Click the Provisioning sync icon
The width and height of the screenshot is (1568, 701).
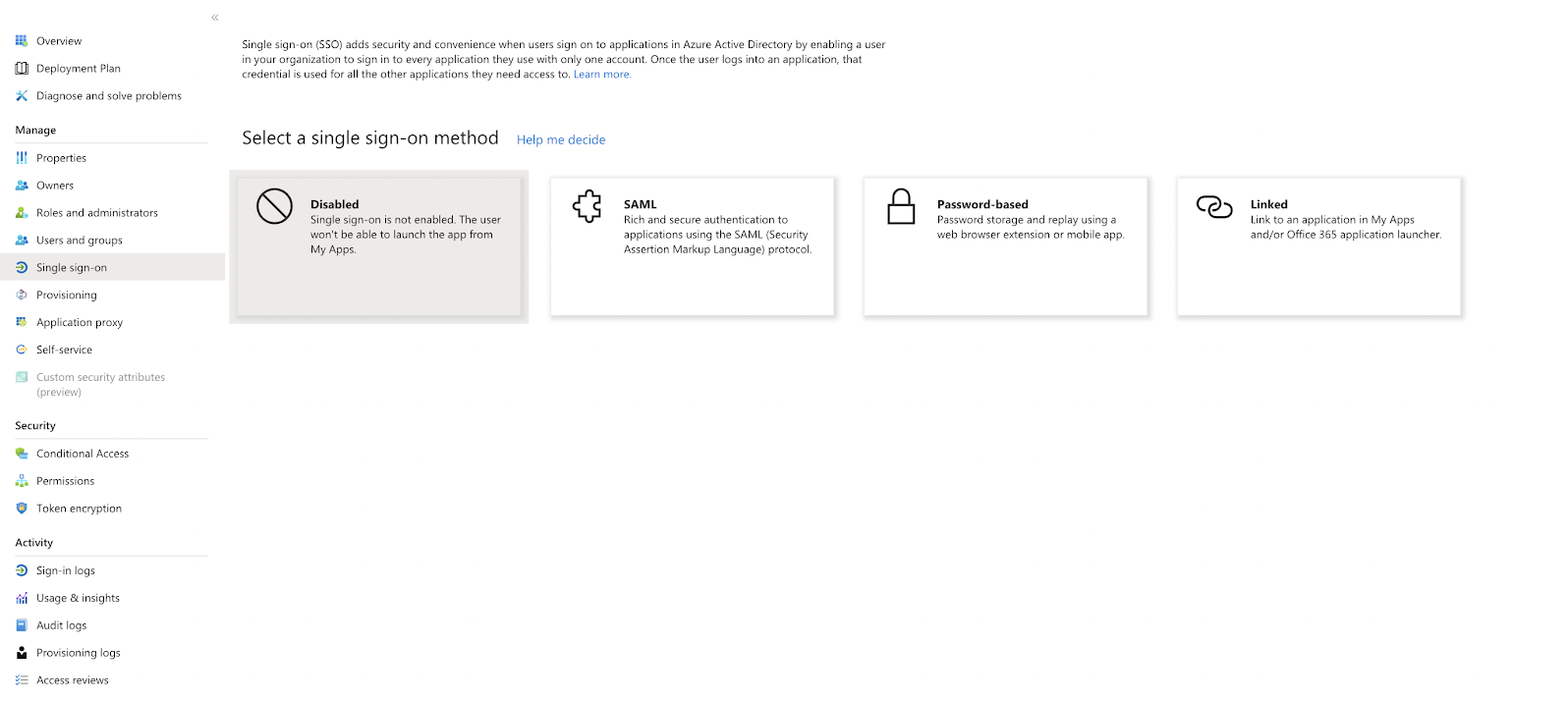click(22, 296)
